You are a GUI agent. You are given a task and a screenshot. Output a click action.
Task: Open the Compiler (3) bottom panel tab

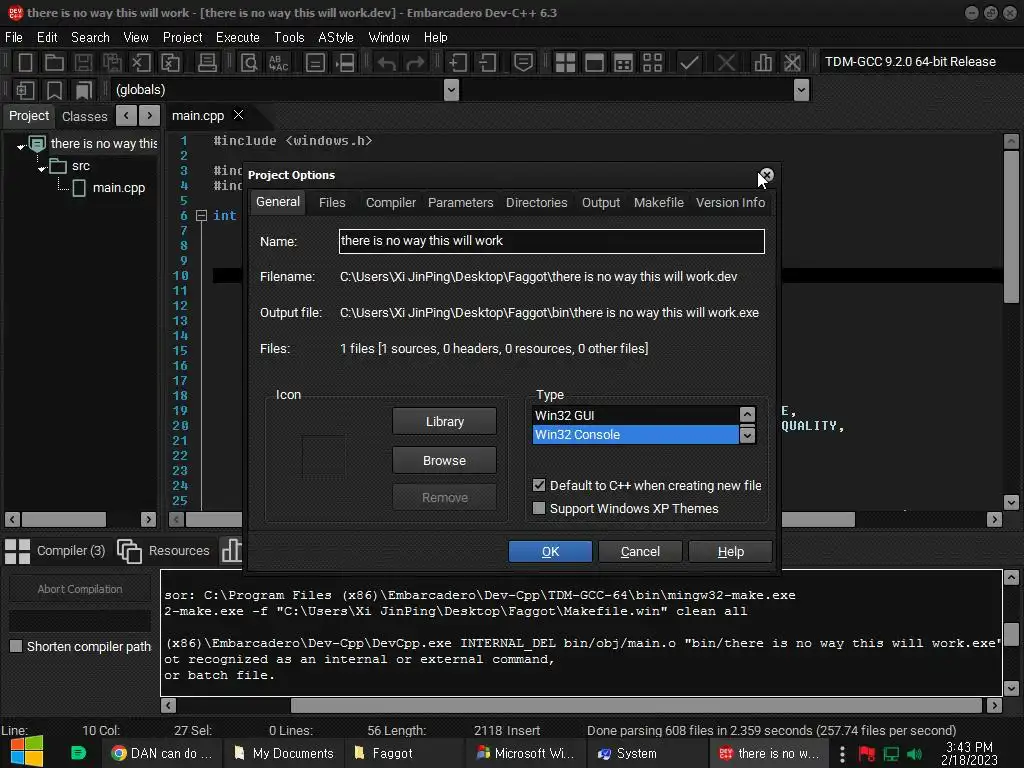55,551
